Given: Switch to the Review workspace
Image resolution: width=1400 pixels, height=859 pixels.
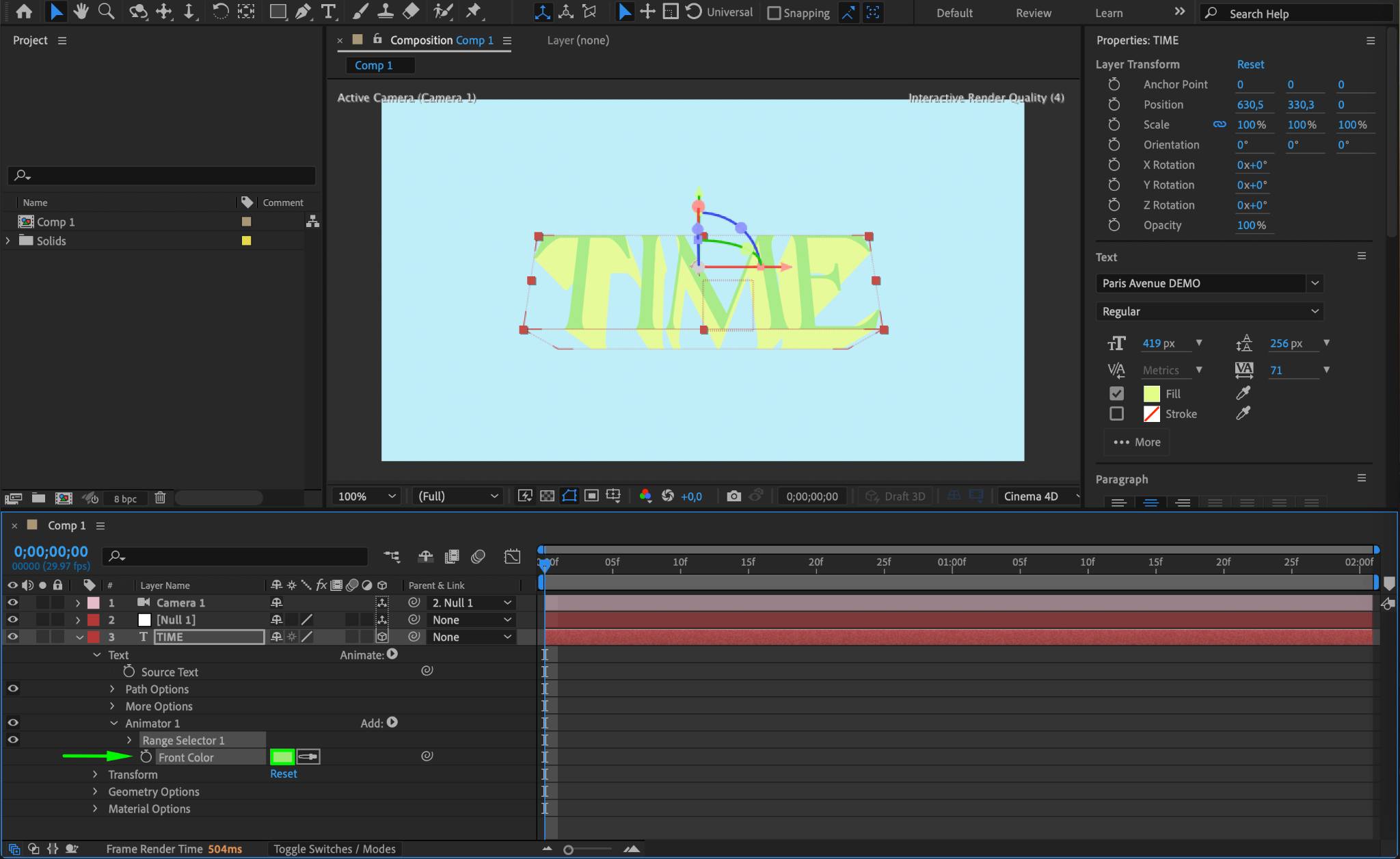Looking at the screenshot, I should pyautogui.click(x=1033, y=13).
